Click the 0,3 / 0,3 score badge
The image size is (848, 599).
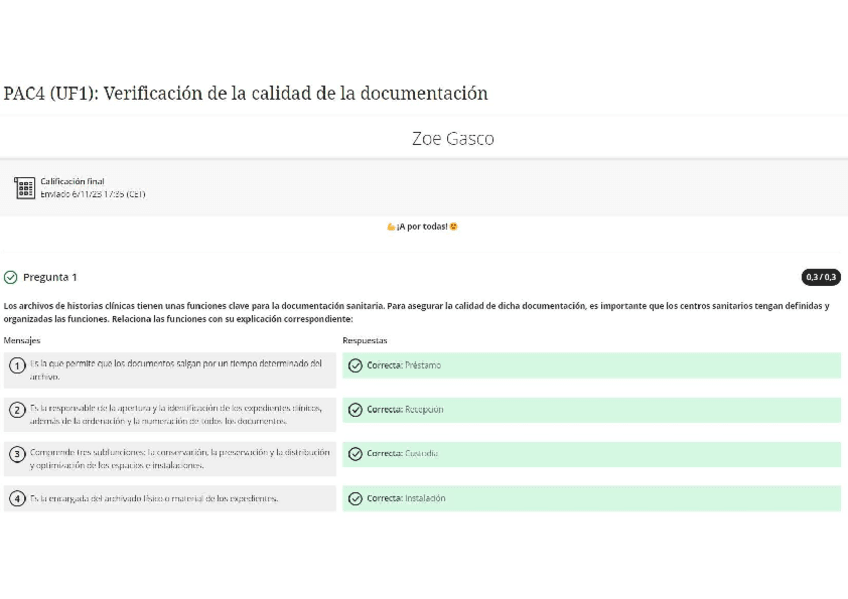821,277
